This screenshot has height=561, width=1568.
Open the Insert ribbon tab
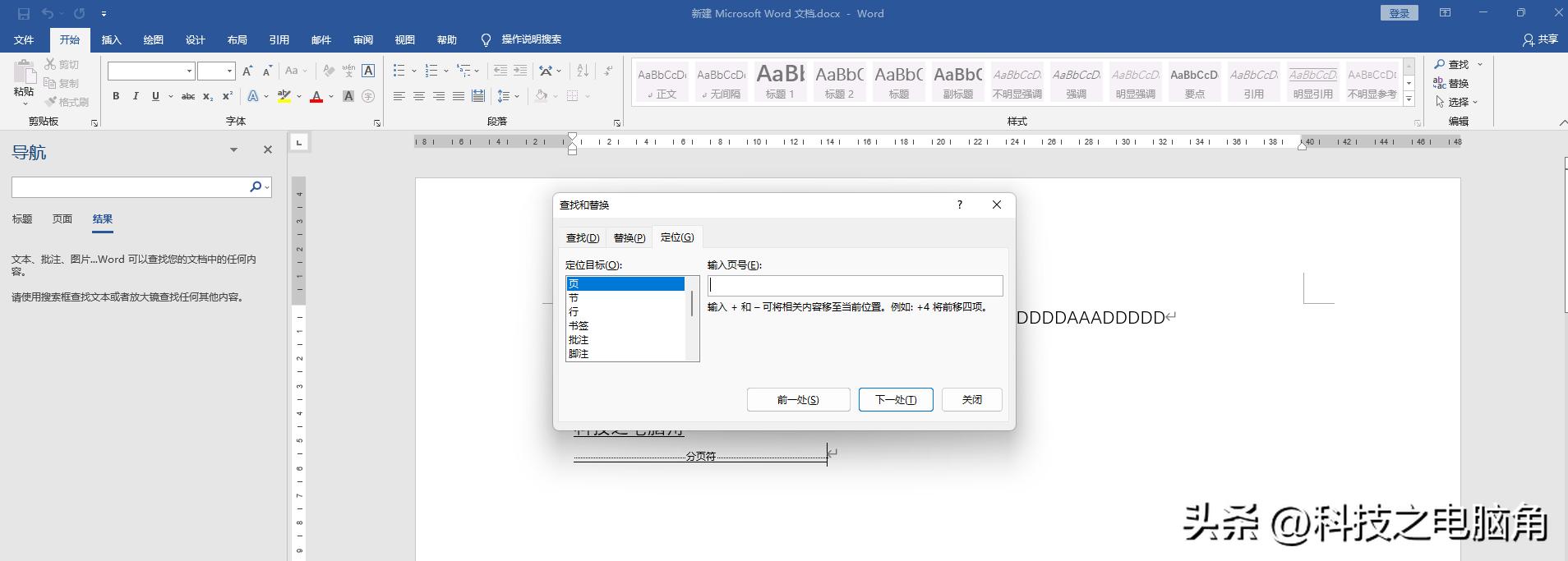[x=112, y=39]
